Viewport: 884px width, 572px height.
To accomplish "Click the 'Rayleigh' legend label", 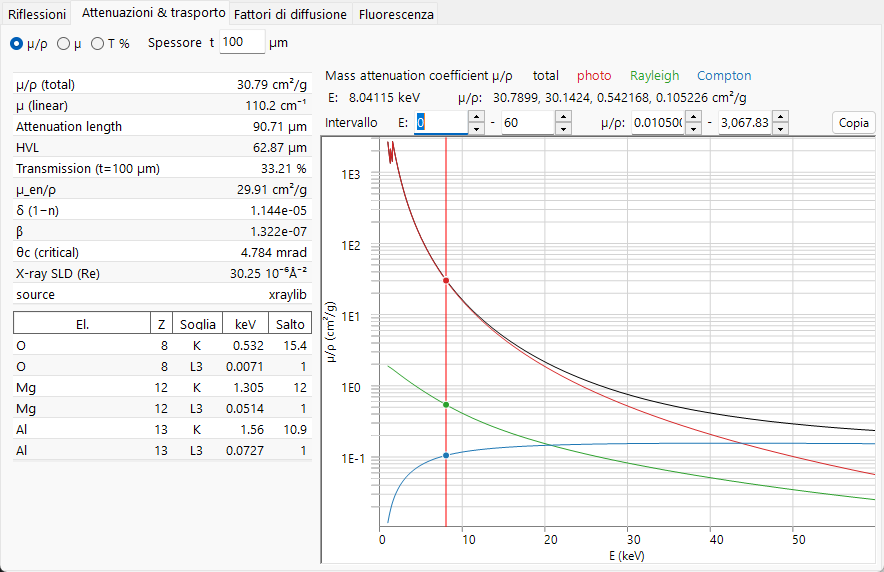I will point(655,76).
